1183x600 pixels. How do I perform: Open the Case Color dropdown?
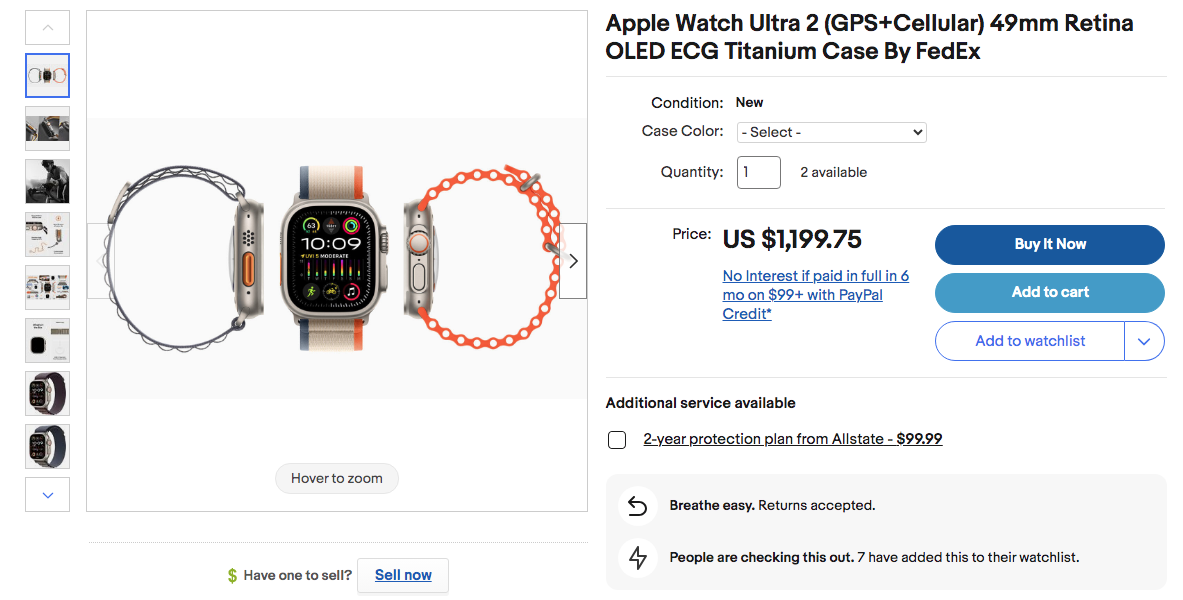(831, 132)
